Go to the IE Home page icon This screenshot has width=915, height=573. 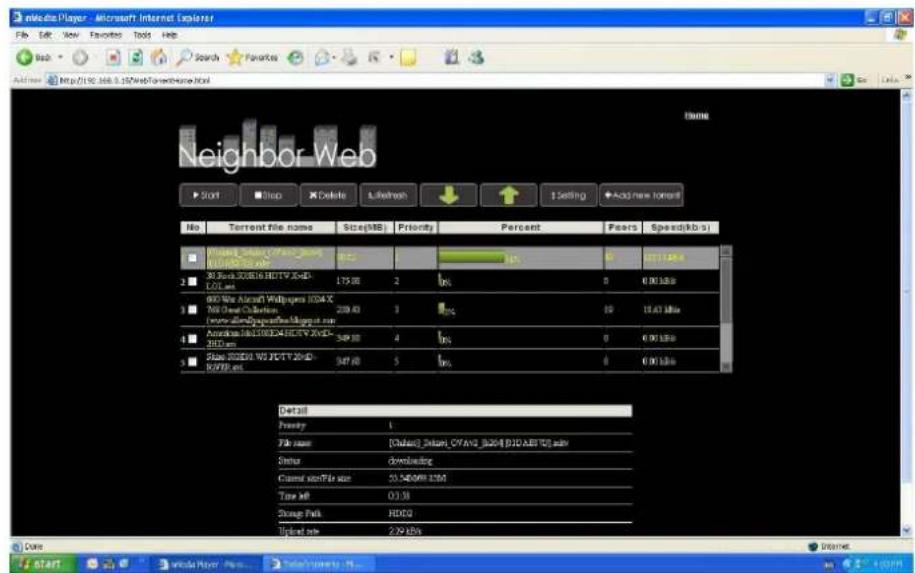(x=159, y=57)
